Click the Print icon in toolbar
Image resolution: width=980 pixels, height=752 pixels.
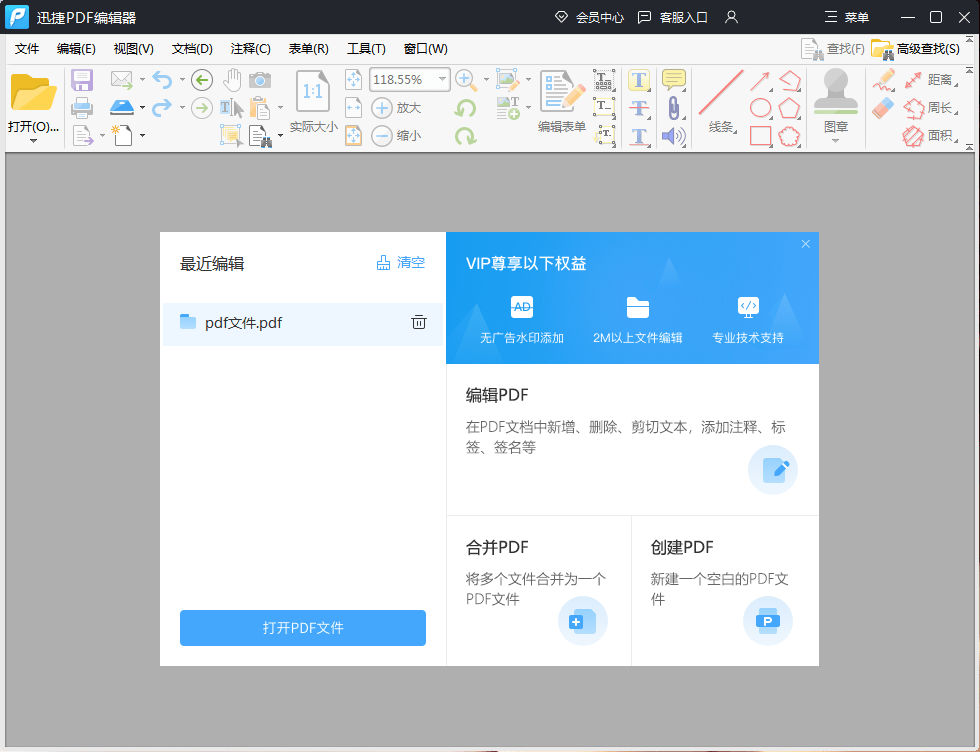[82, 108]
